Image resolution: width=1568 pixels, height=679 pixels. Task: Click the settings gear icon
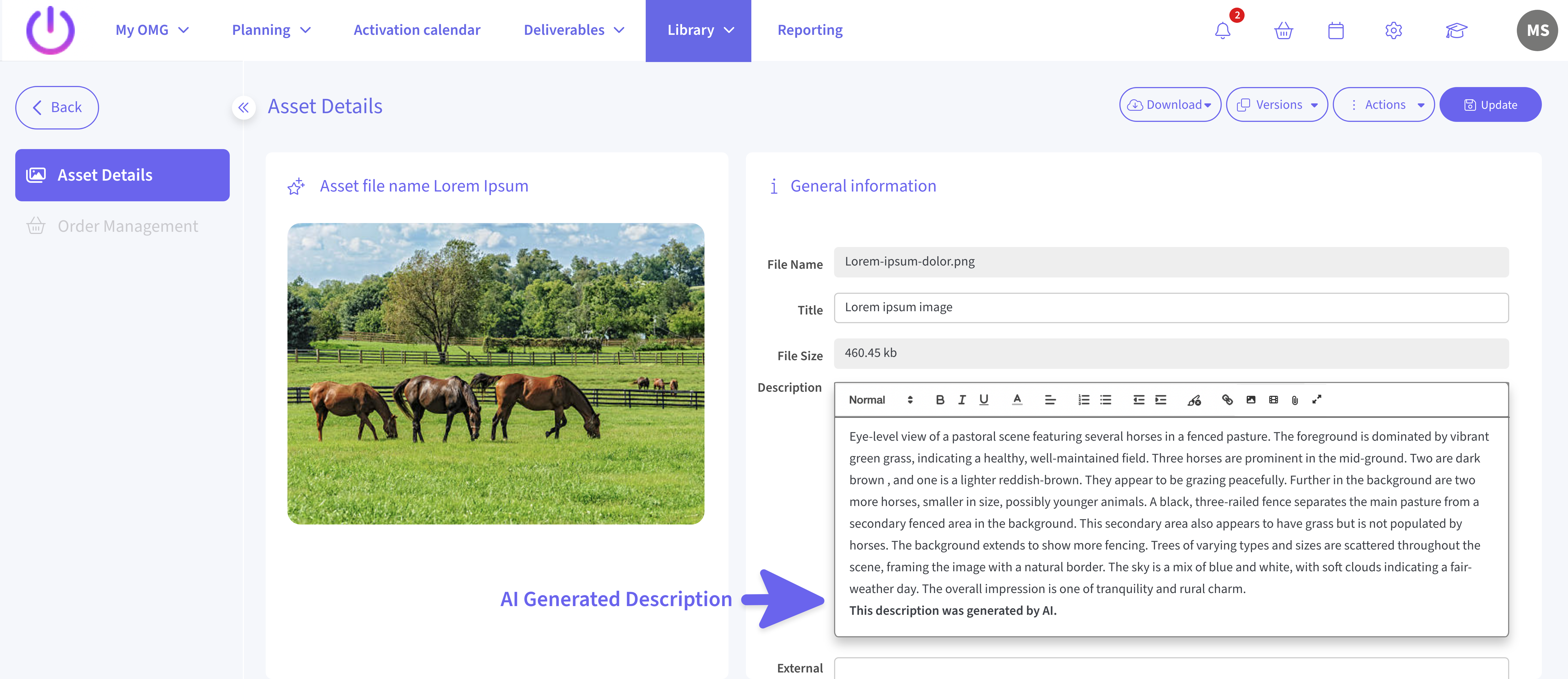(x=1393, y=30)
